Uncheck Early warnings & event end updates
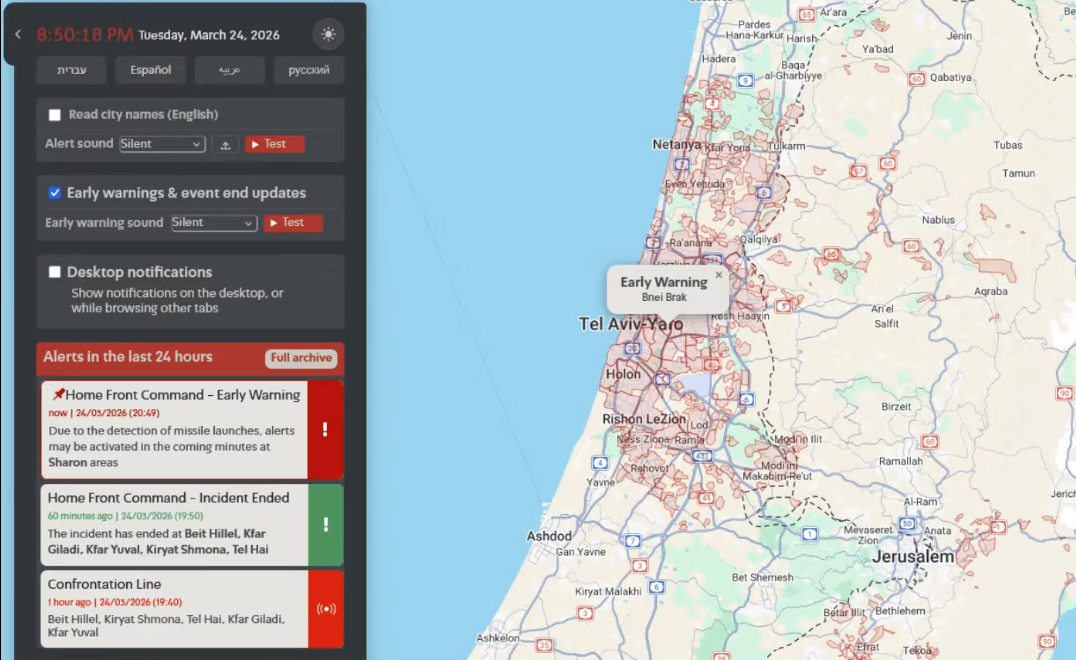This screenshot has height=660, width=1076. point(55,193)
